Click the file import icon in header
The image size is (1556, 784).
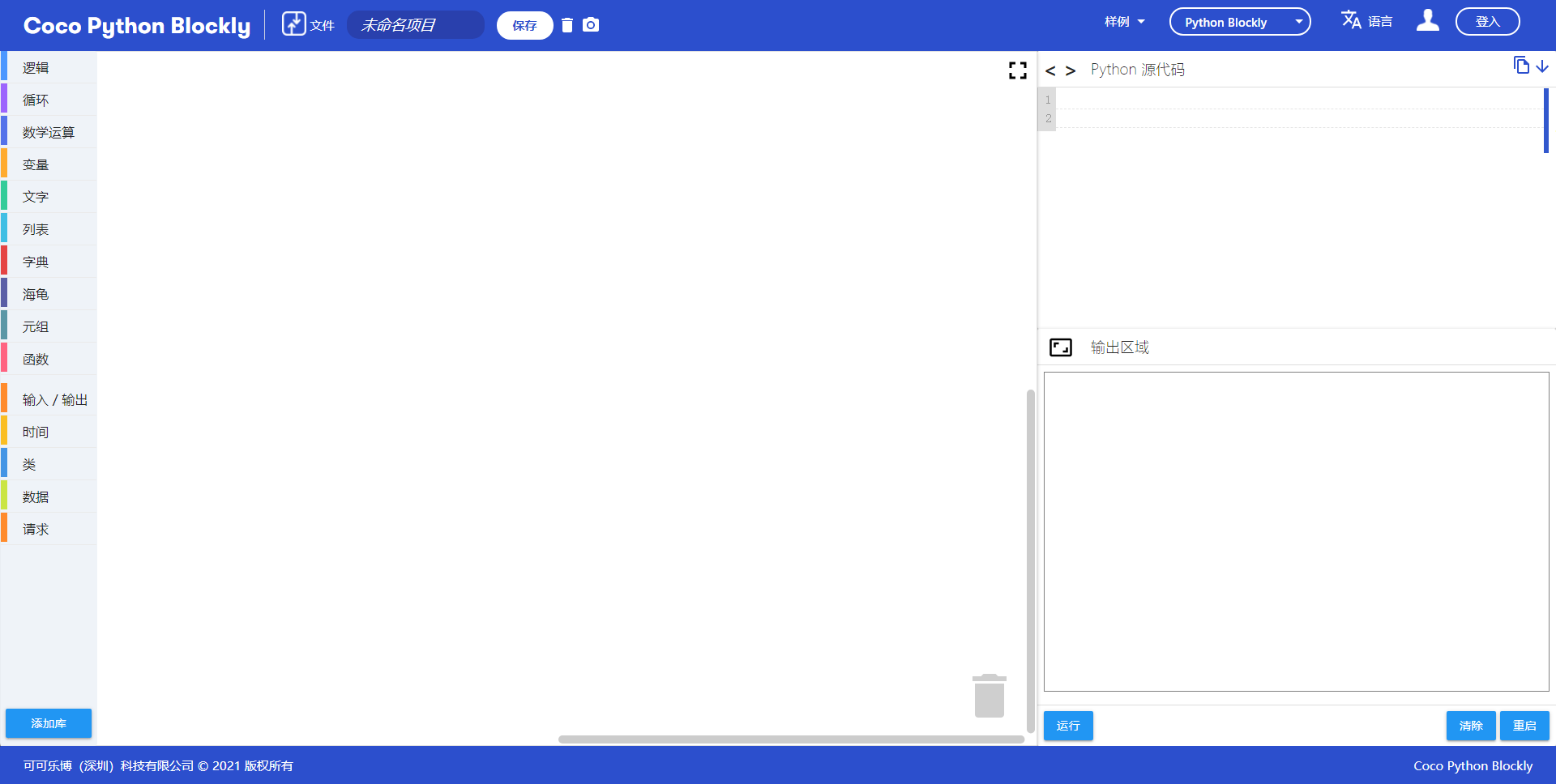point(293,23)
